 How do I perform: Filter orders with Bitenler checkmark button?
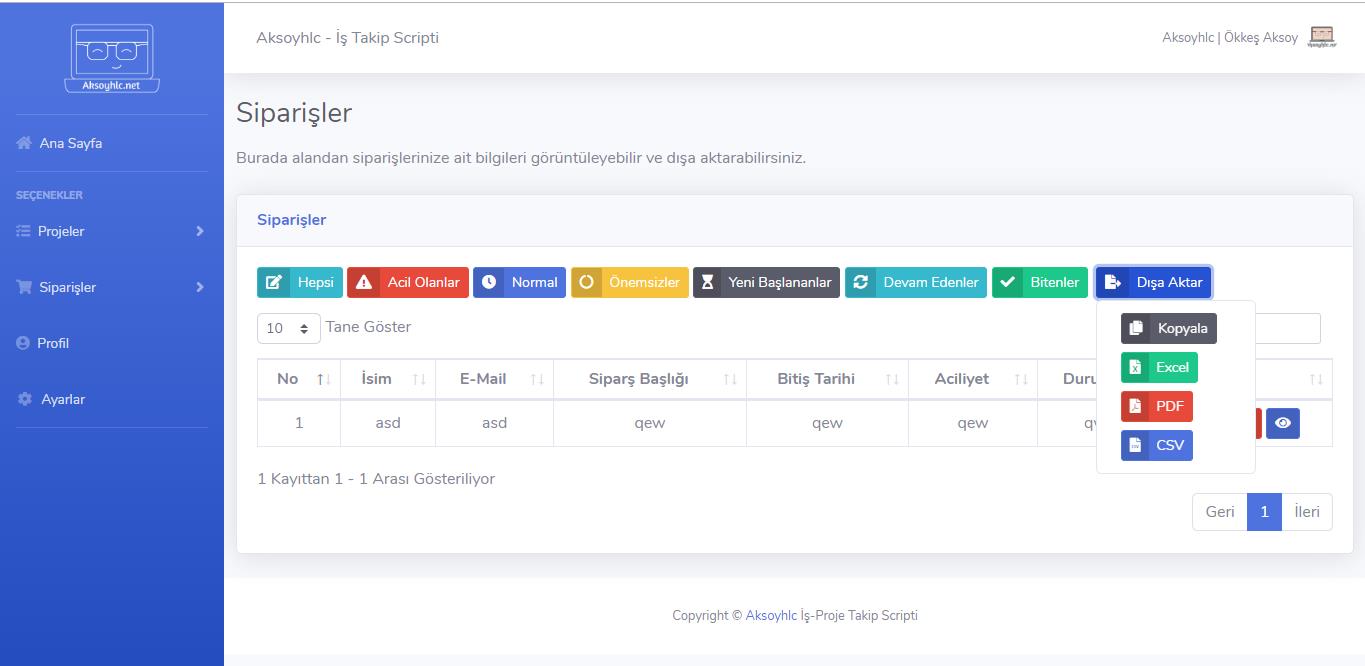point(1040,282)
